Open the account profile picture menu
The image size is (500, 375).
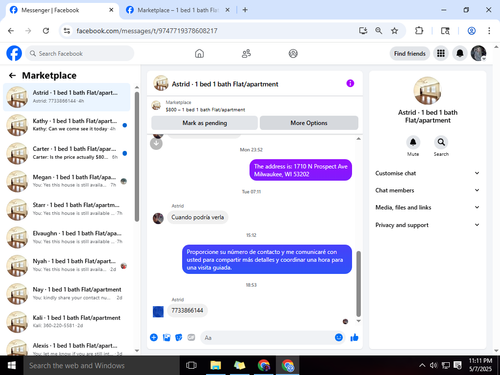tap(479, 53)
